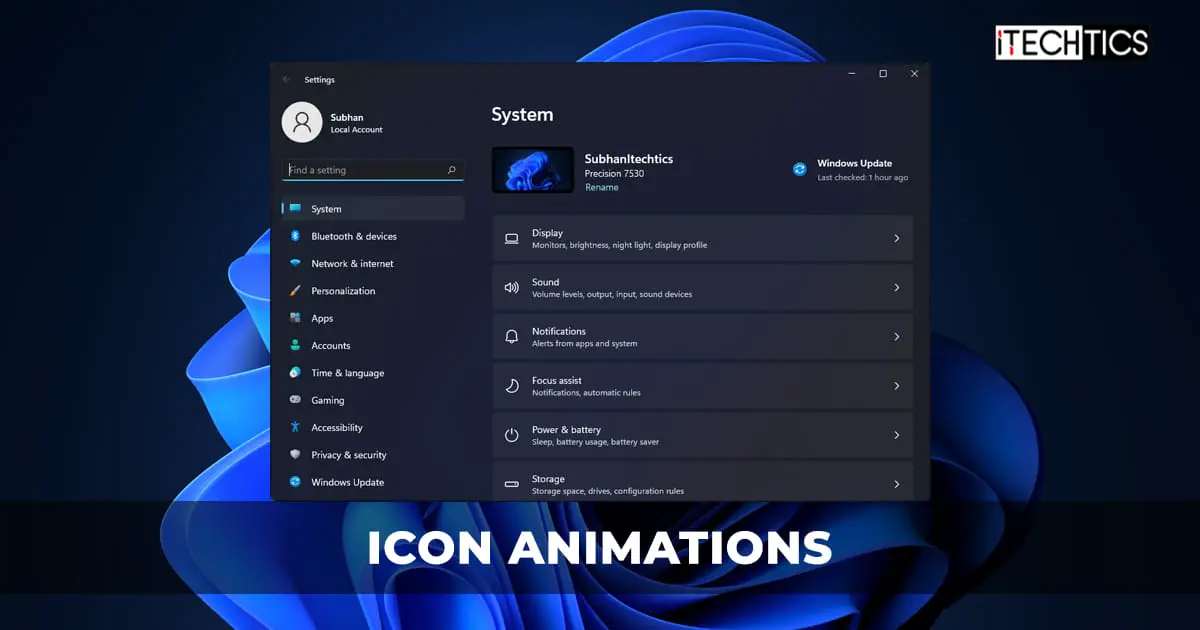
Task: Select System in the sidebar
Action: coord(373,209)
